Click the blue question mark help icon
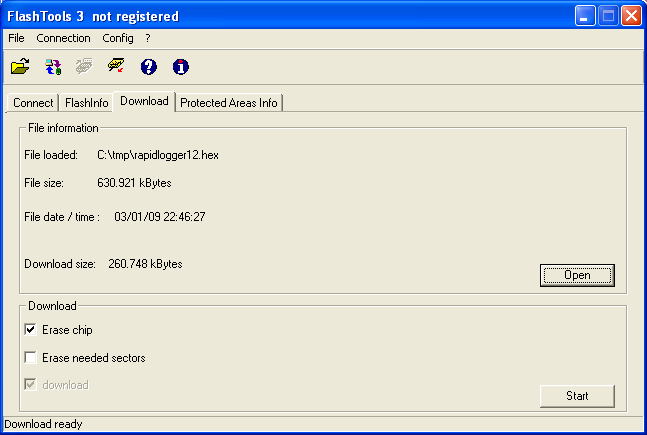The image size is (647, 435). click(x=149, y=66)
